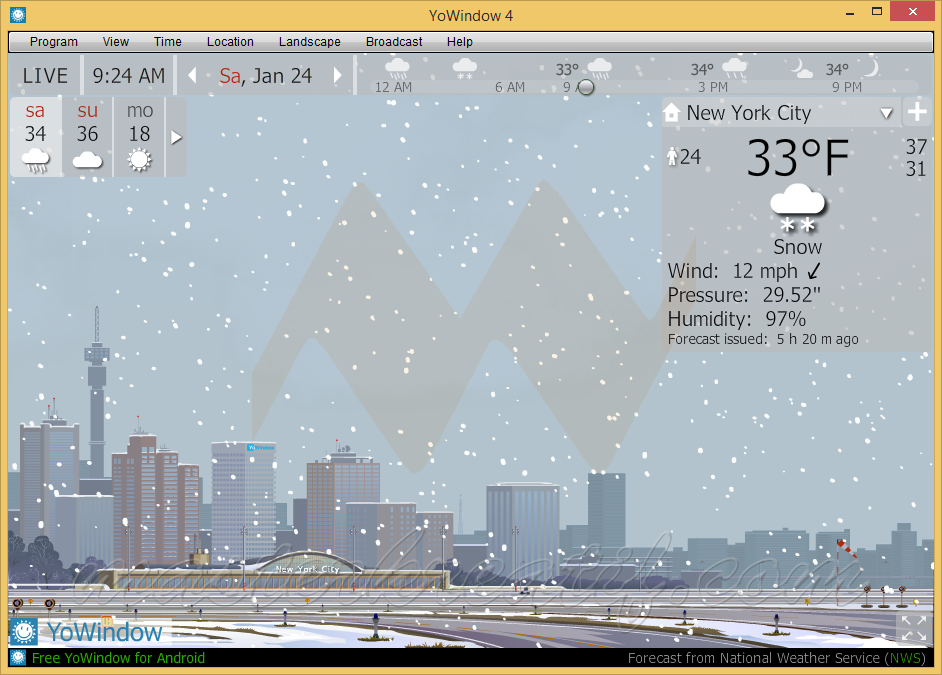Click the Humidity: 97% reading
Screen dimensions: 942x675
(737, 319)
